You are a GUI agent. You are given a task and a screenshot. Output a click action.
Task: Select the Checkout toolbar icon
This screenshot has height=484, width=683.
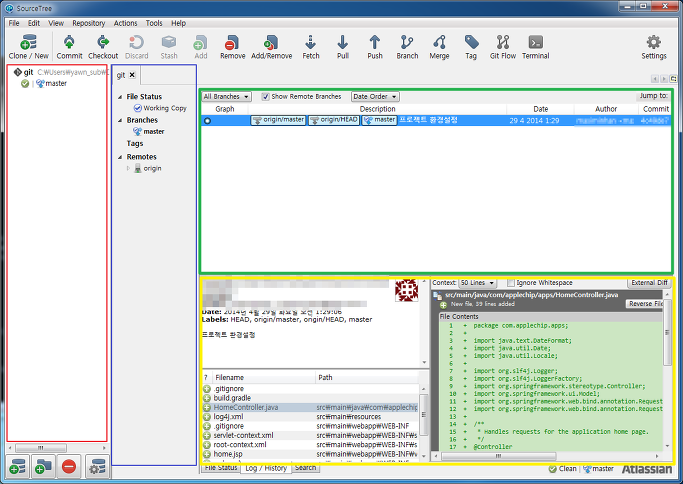pyautogui.click(x=103, y=47)
